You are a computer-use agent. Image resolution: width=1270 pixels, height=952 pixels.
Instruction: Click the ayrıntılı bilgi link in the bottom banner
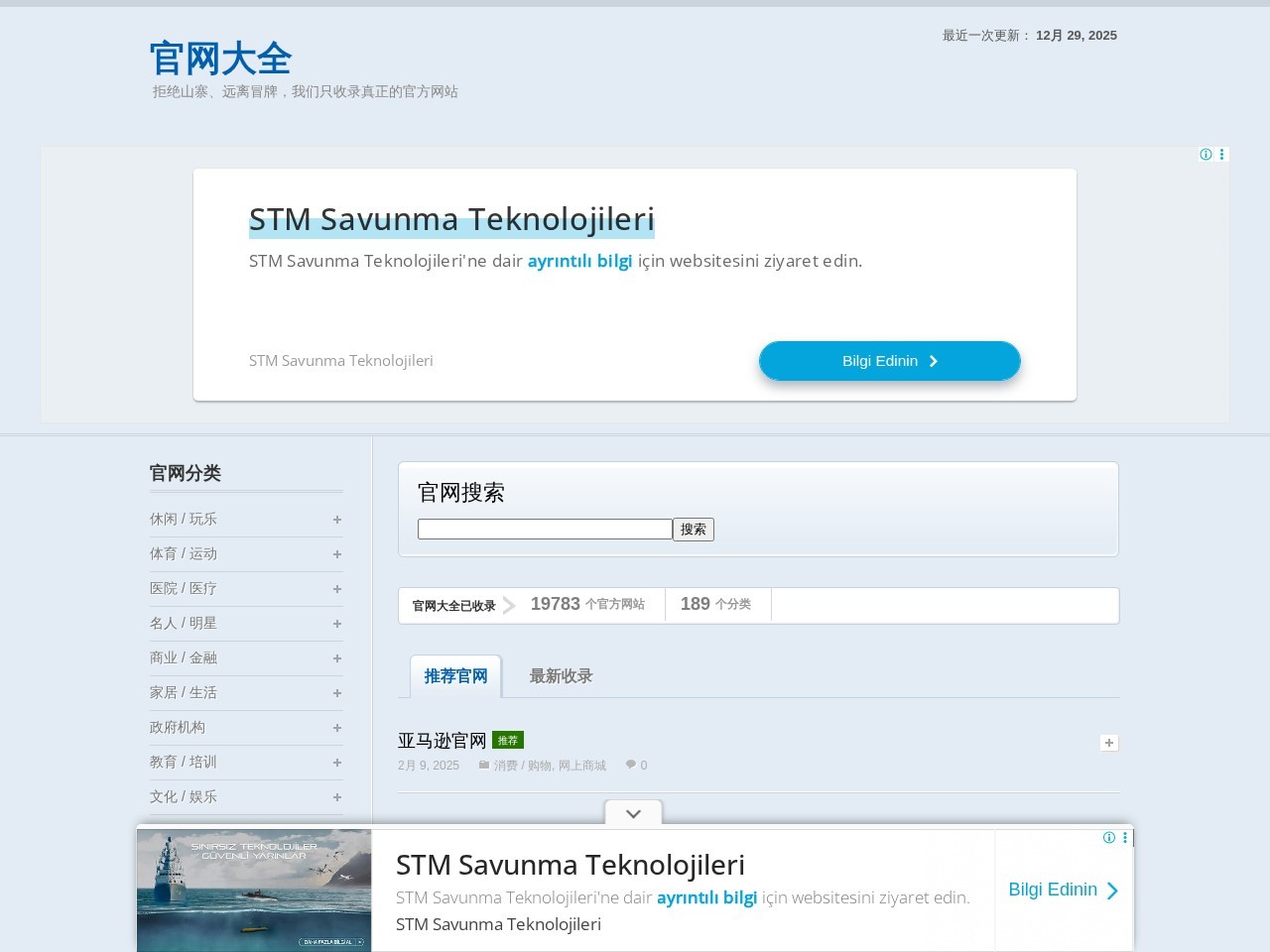707,897
